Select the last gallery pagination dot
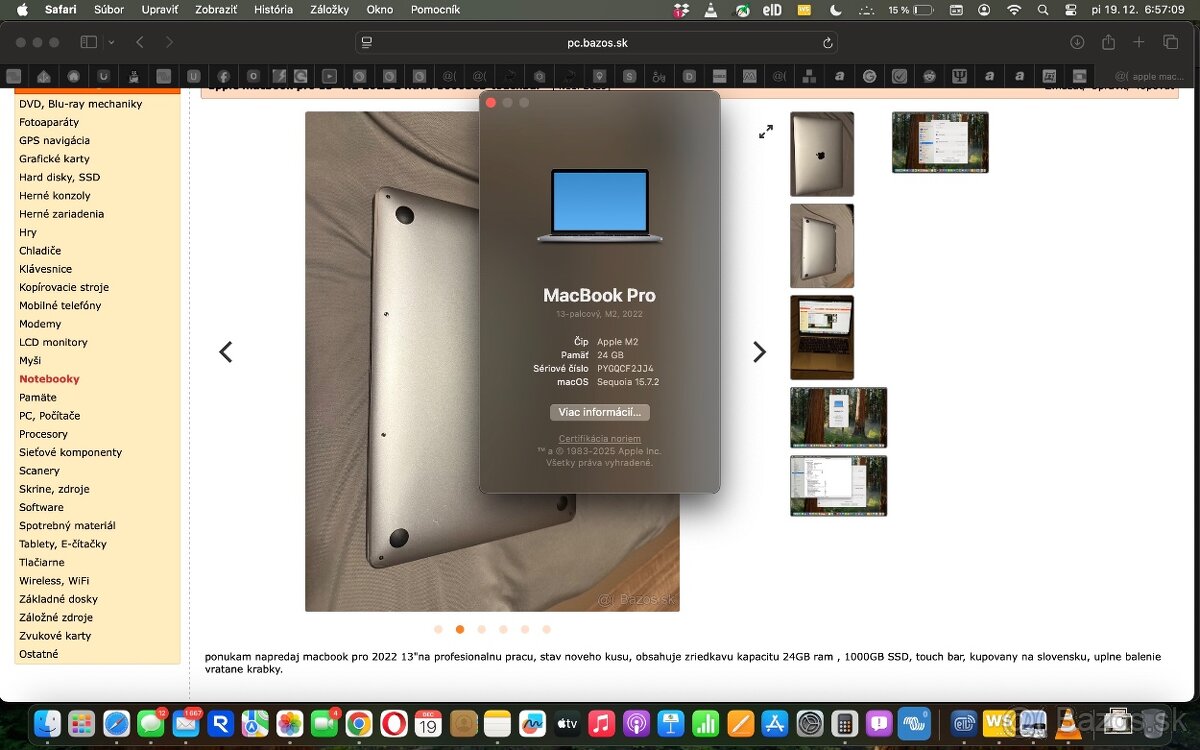 click(x=546, y=629)
